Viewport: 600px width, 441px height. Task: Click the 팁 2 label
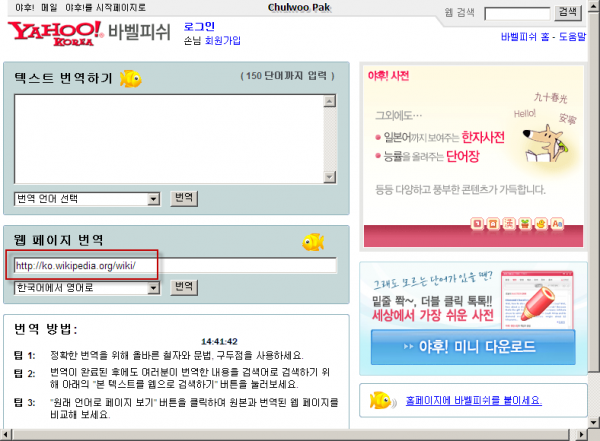tap(25, 373)
